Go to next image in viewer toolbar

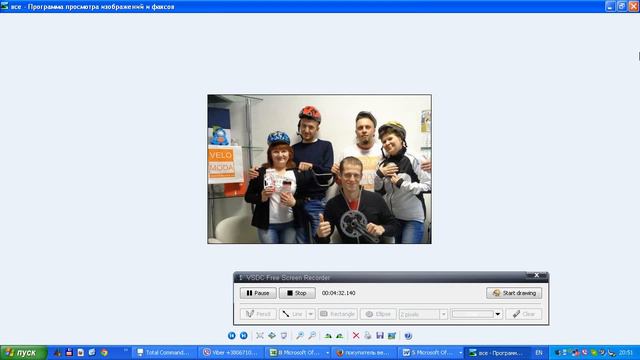pos(244,336)
